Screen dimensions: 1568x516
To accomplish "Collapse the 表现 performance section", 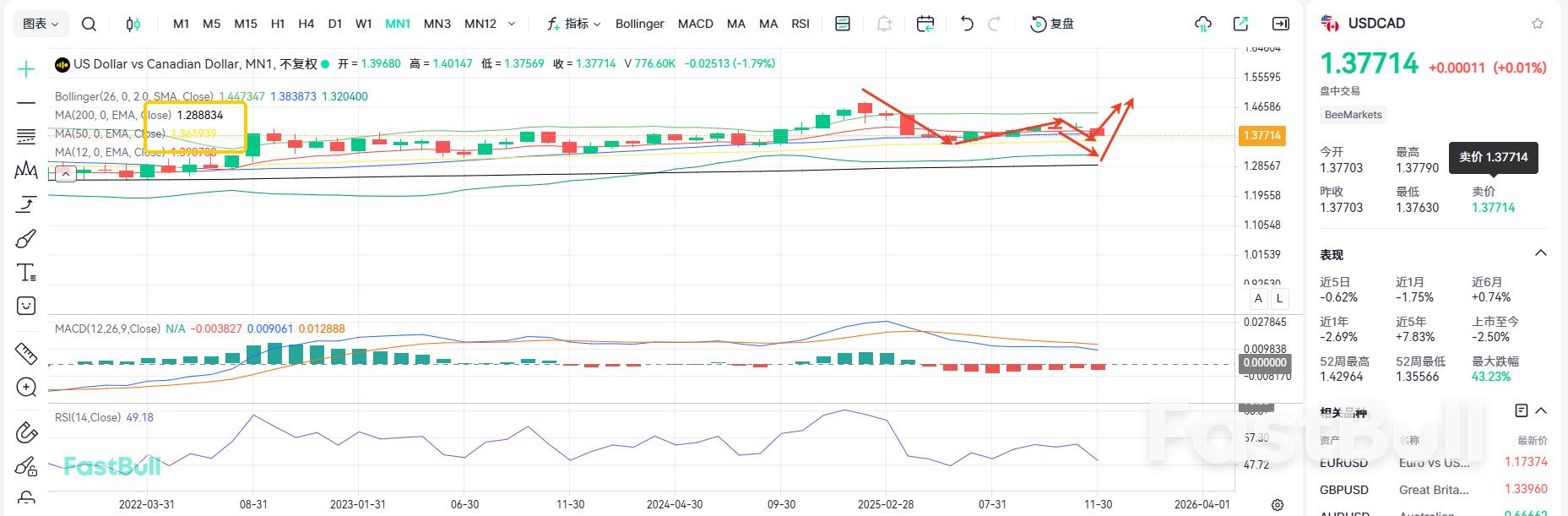I will pos(1540,253).
